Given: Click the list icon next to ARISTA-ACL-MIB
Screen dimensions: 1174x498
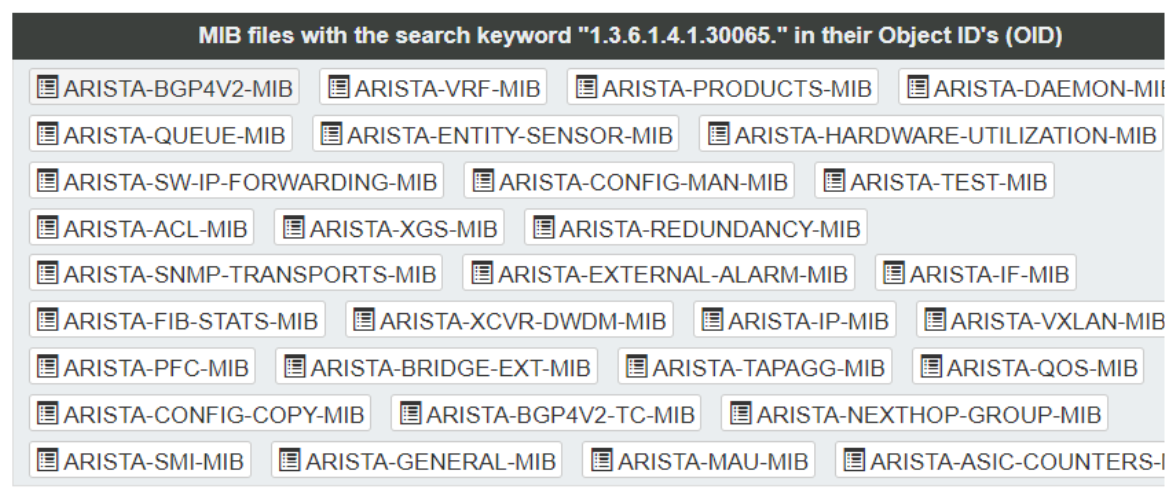Looking at the screenshot, I should click(x=48, y=227).
